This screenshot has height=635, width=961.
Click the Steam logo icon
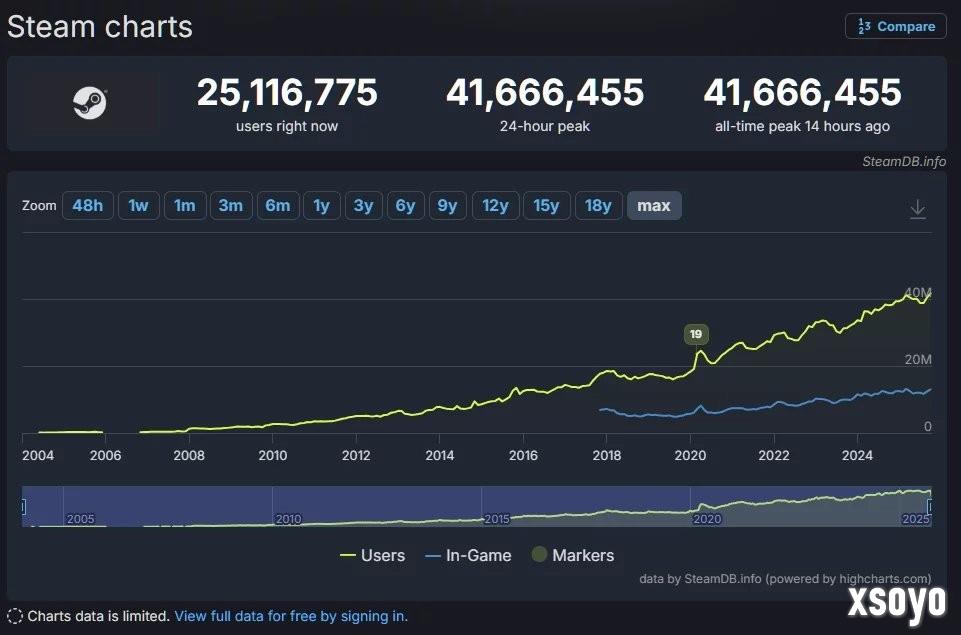tap(91, 103)
